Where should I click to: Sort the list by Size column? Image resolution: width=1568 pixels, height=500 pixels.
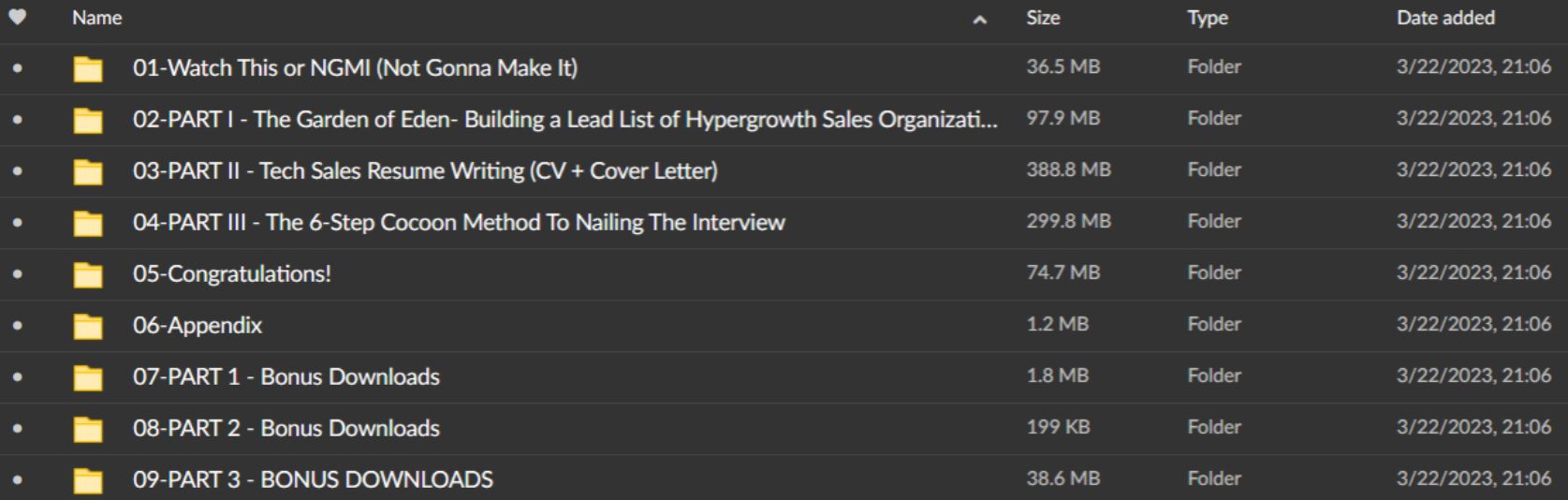1043,18
